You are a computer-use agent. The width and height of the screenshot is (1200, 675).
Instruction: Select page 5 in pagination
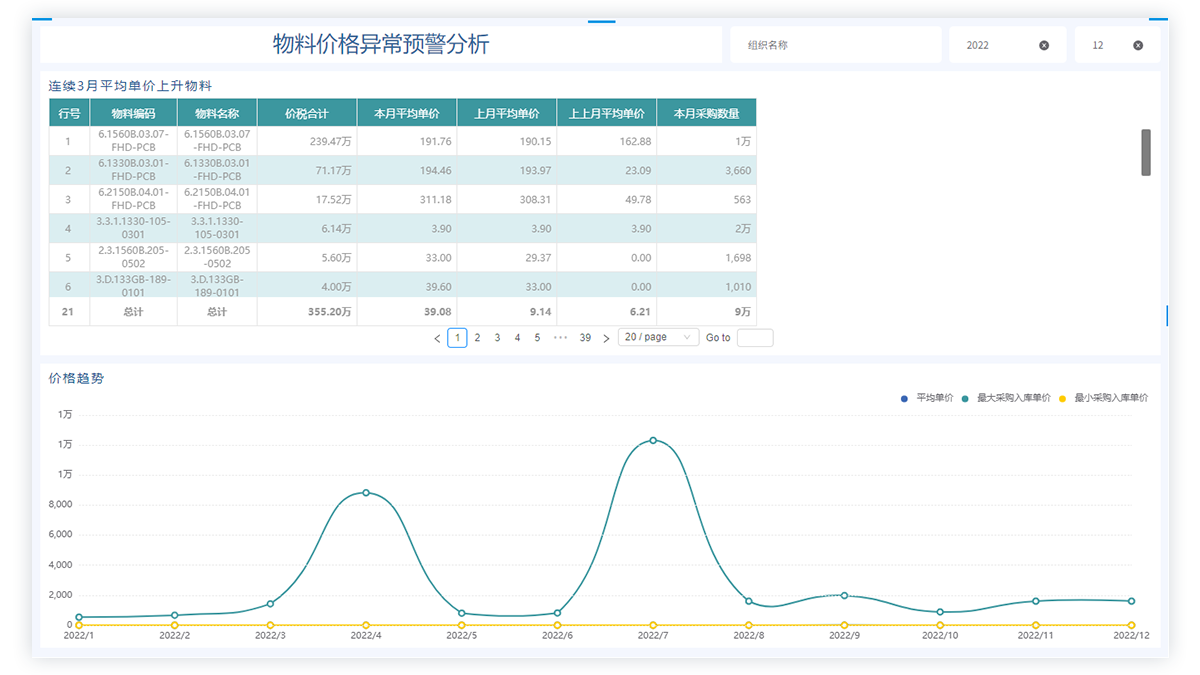[537, 338]
